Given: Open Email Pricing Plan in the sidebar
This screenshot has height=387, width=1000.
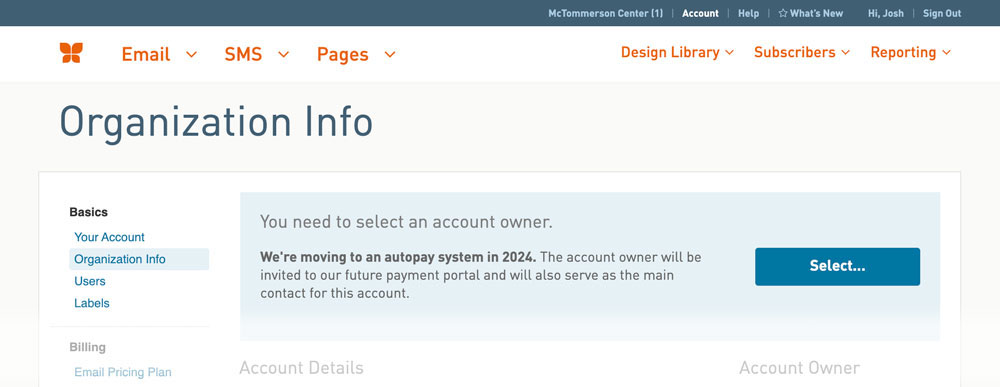Looking at the screenshot, I should (x=122, y=372).
